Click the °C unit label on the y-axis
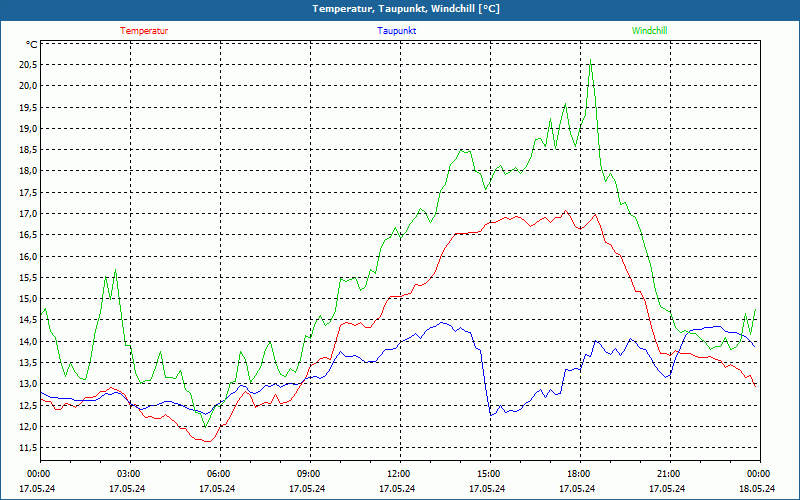This screenshot has height=500, width=800. click(x=32, y=44)
